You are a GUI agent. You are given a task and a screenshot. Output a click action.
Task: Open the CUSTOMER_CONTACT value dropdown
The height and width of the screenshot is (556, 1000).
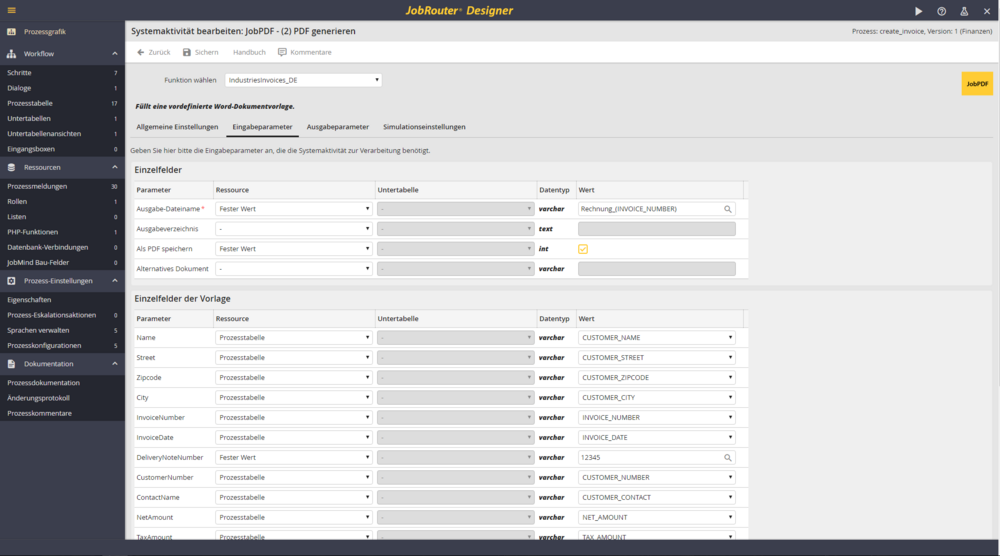[x=657, y=497]
